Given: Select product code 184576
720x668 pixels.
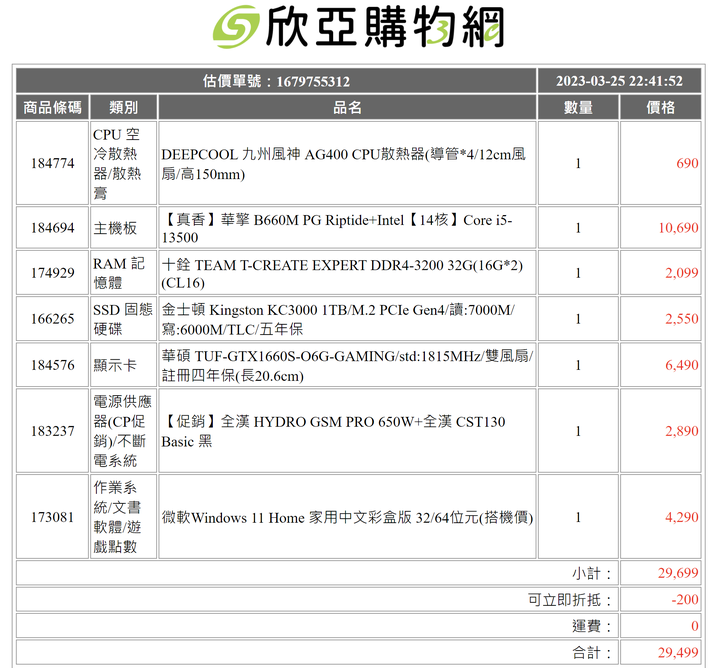Looking at the screenshot, I should [x=52, y=365].
